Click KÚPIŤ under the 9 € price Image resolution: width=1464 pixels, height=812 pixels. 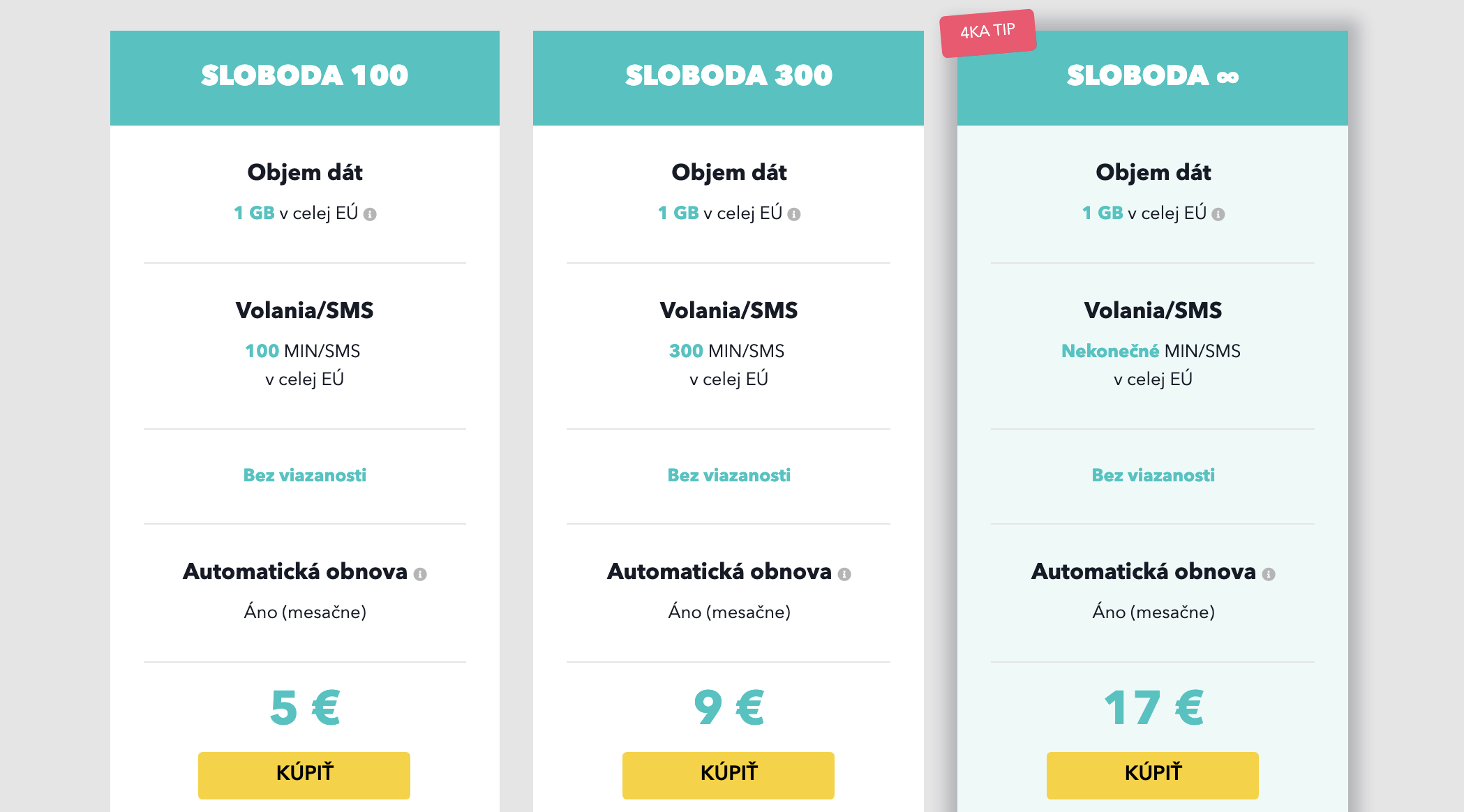[x=729, y=774]
